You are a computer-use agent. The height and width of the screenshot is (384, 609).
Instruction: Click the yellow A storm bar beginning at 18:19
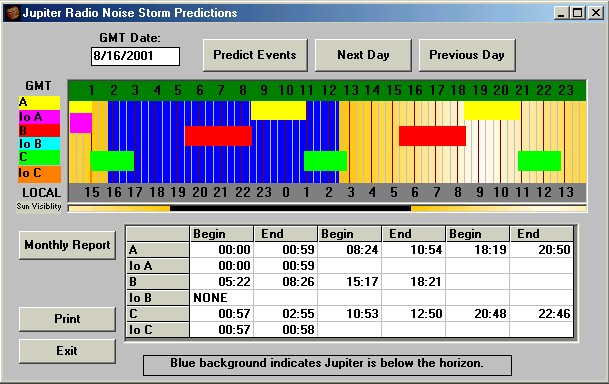click(492, 110)
